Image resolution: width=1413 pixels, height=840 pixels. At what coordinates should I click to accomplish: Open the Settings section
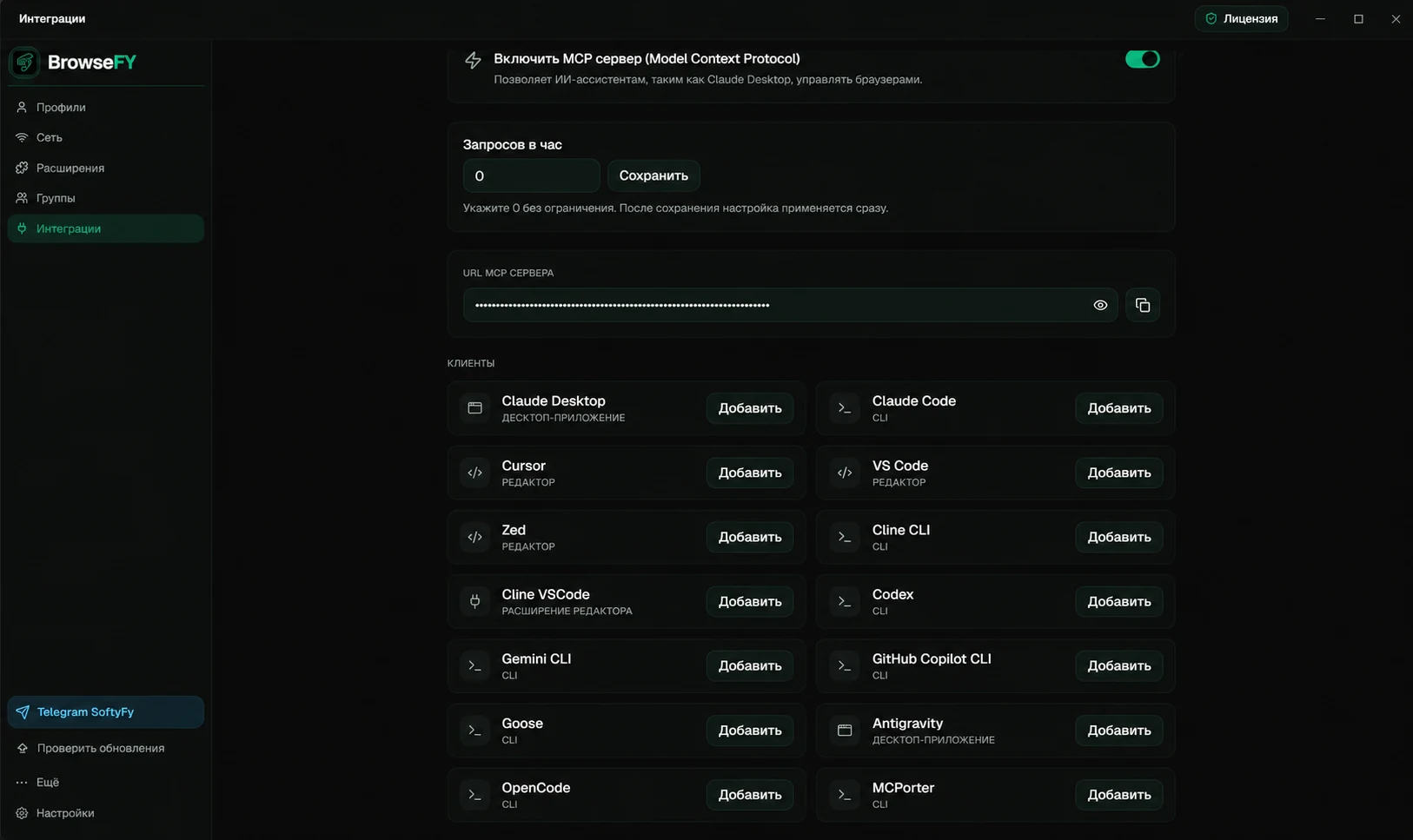(x=106, y=813)
